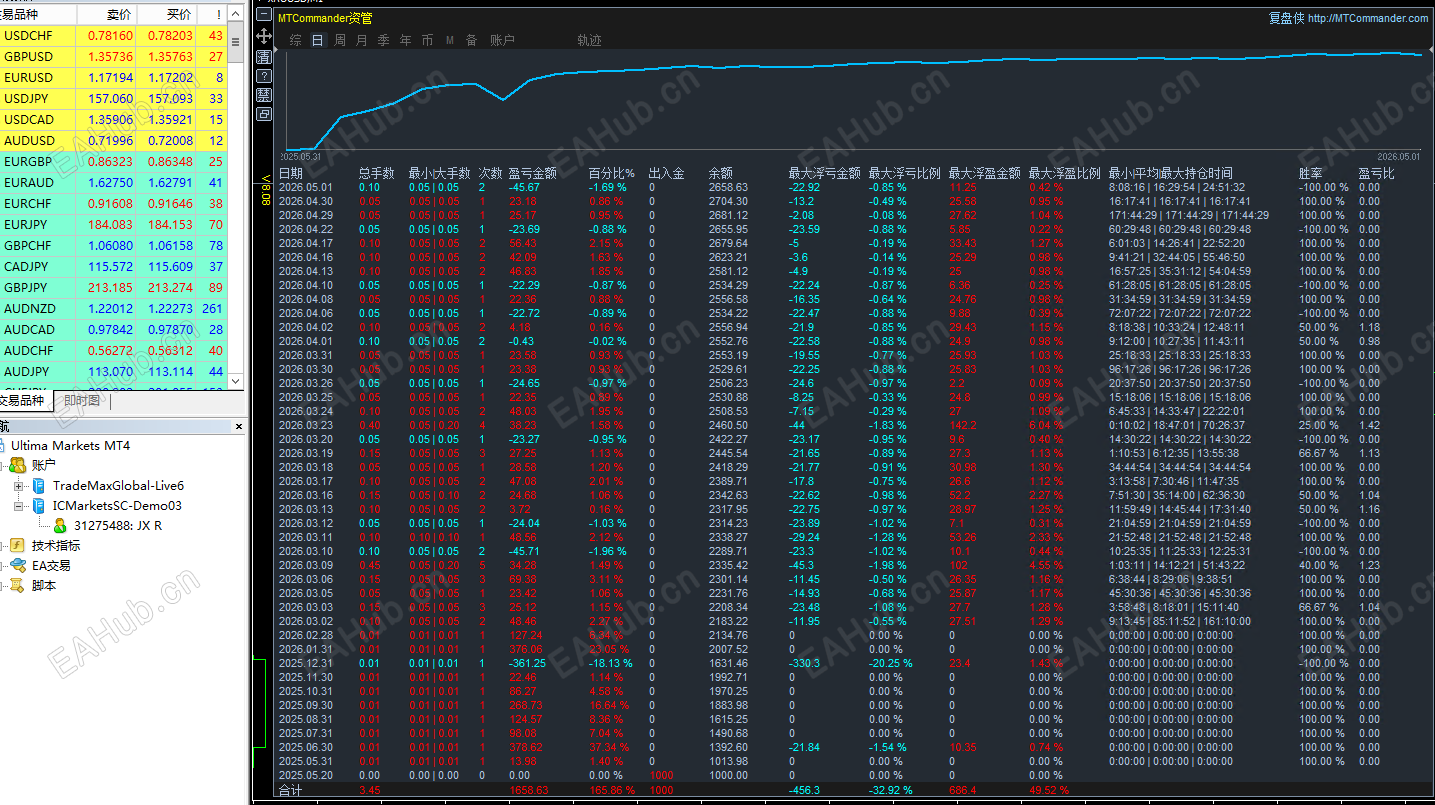Switch to the 即时图 tab
The height and width of the screenshot is (805, 1435).
point(81,401)
